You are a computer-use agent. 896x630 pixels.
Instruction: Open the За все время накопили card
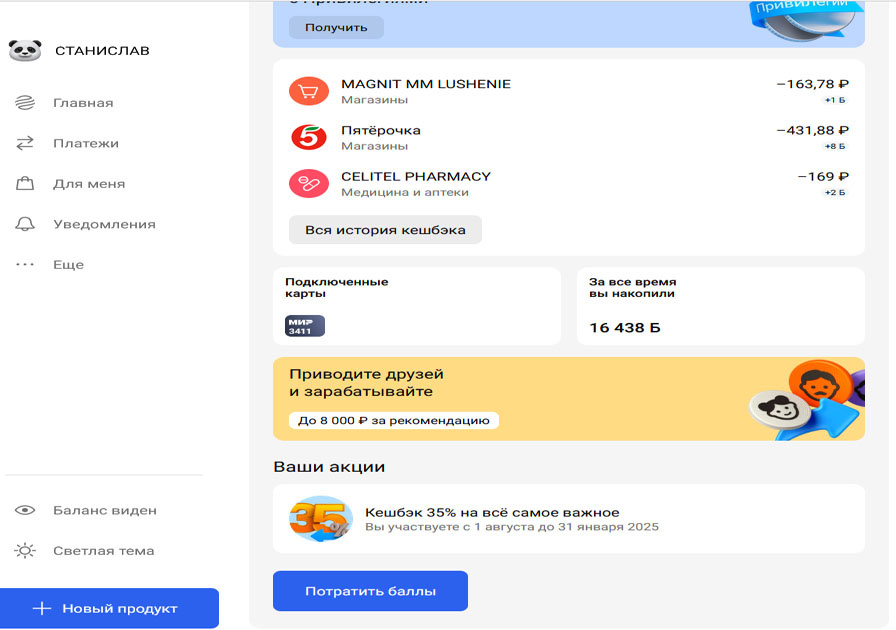pos(720,306)
